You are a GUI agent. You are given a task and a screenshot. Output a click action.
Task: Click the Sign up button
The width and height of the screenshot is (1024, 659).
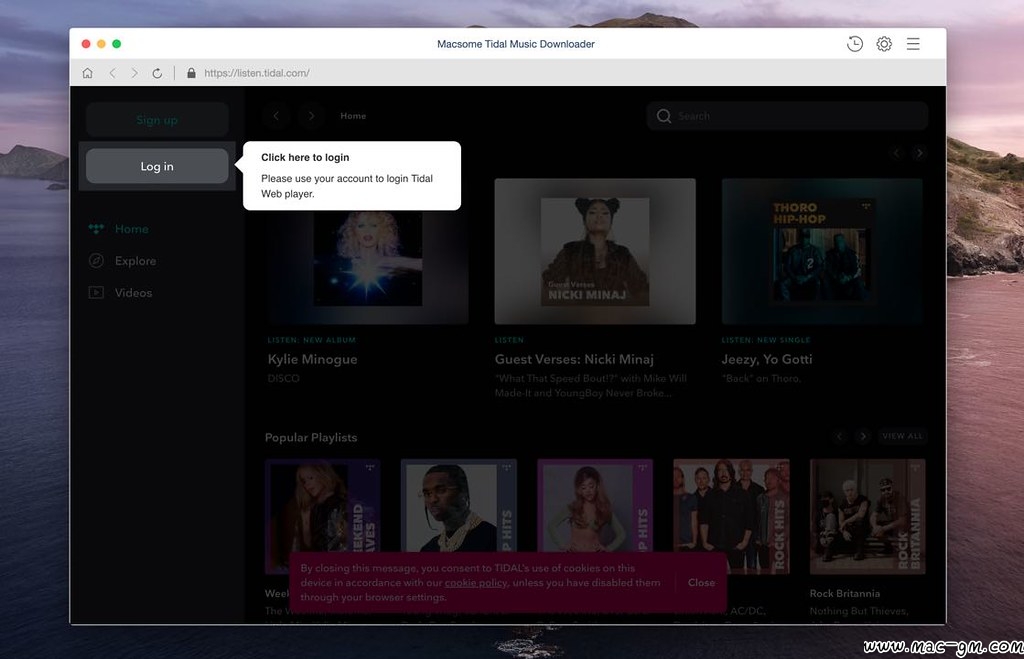click(x=157, y=120)
